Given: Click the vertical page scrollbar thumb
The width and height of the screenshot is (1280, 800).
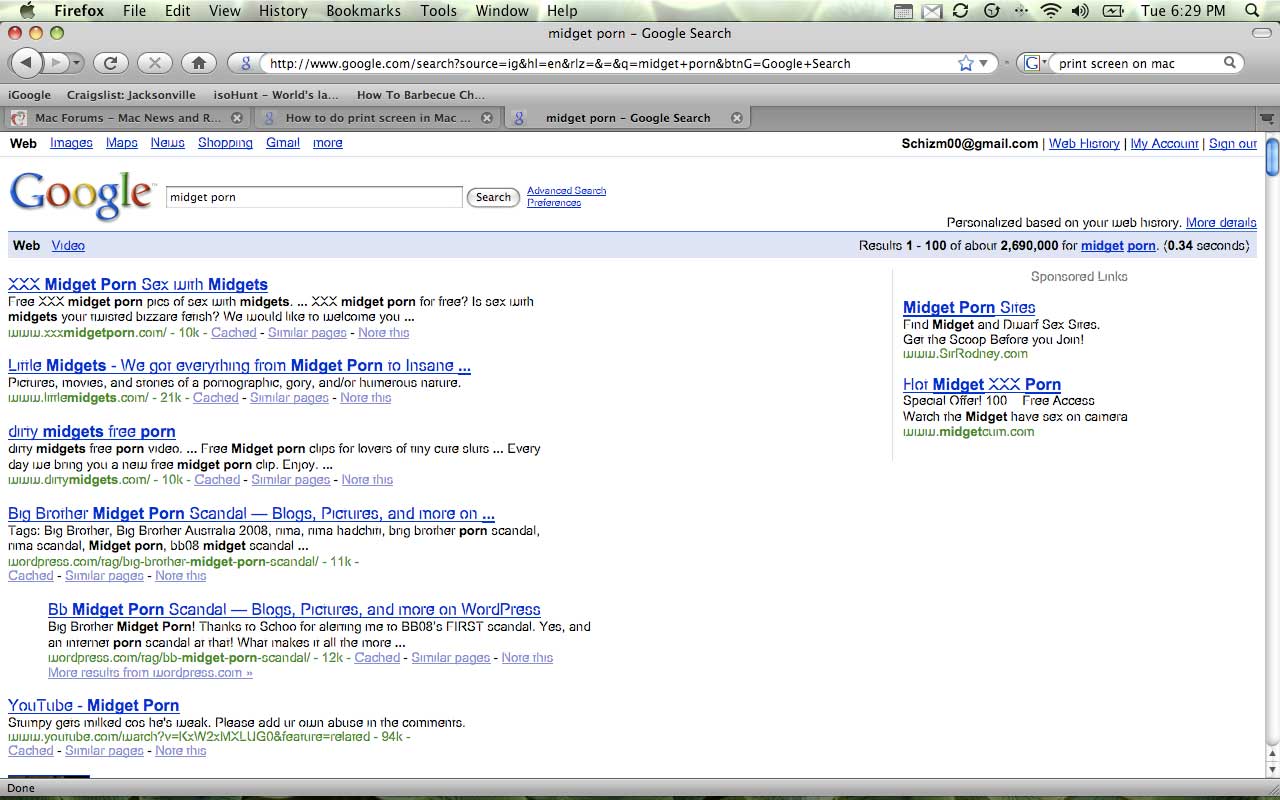Looking at the screenshot, I should 1272,158.
